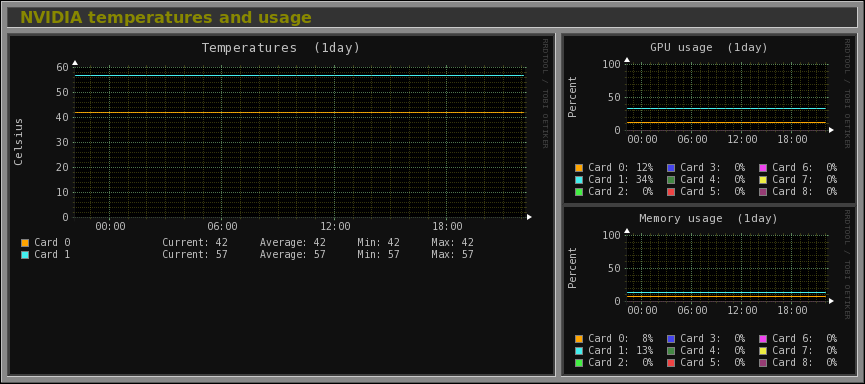Click the 06:00 label on Temperatures graph
865x384 pixels.
coord(223,227)
